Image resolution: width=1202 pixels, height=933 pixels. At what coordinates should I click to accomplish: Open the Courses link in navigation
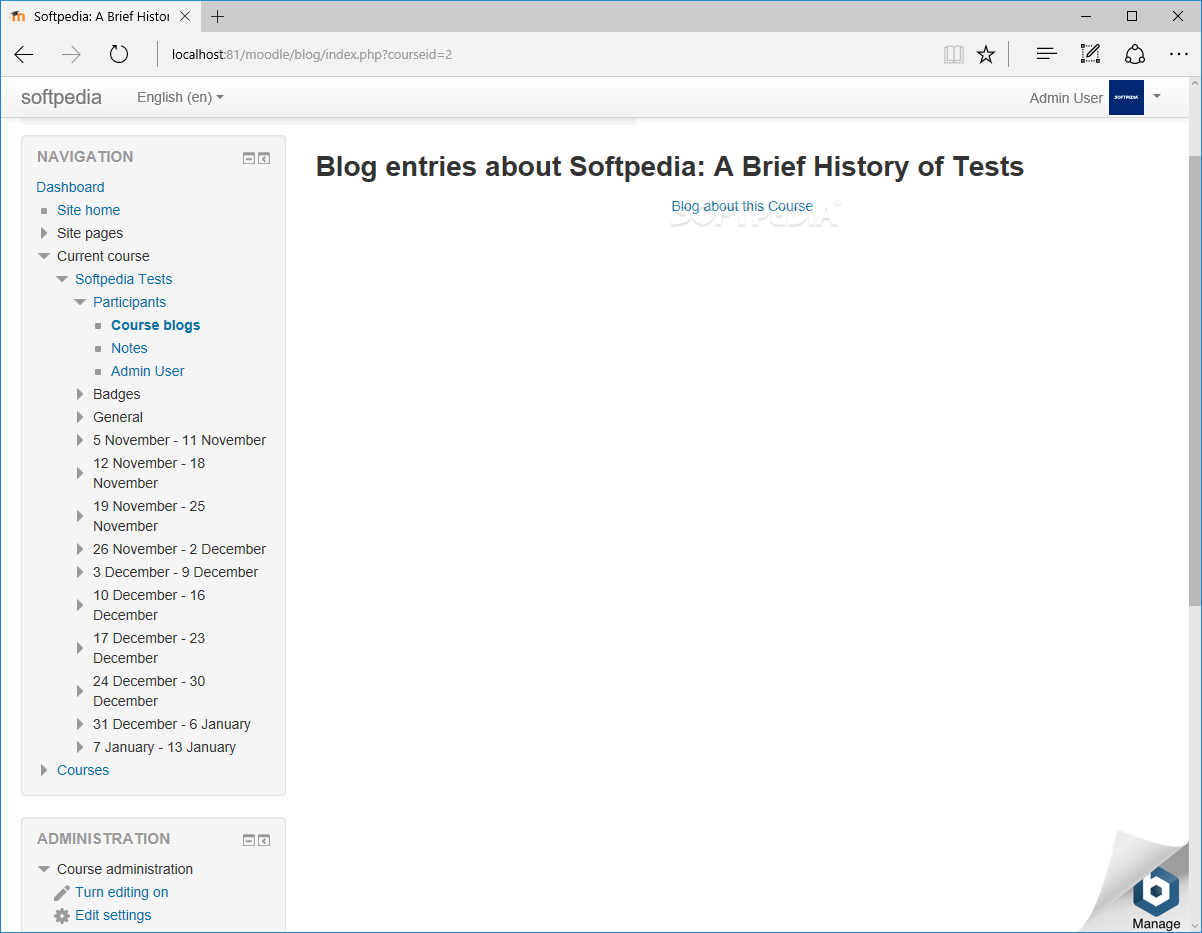(83, 770)
